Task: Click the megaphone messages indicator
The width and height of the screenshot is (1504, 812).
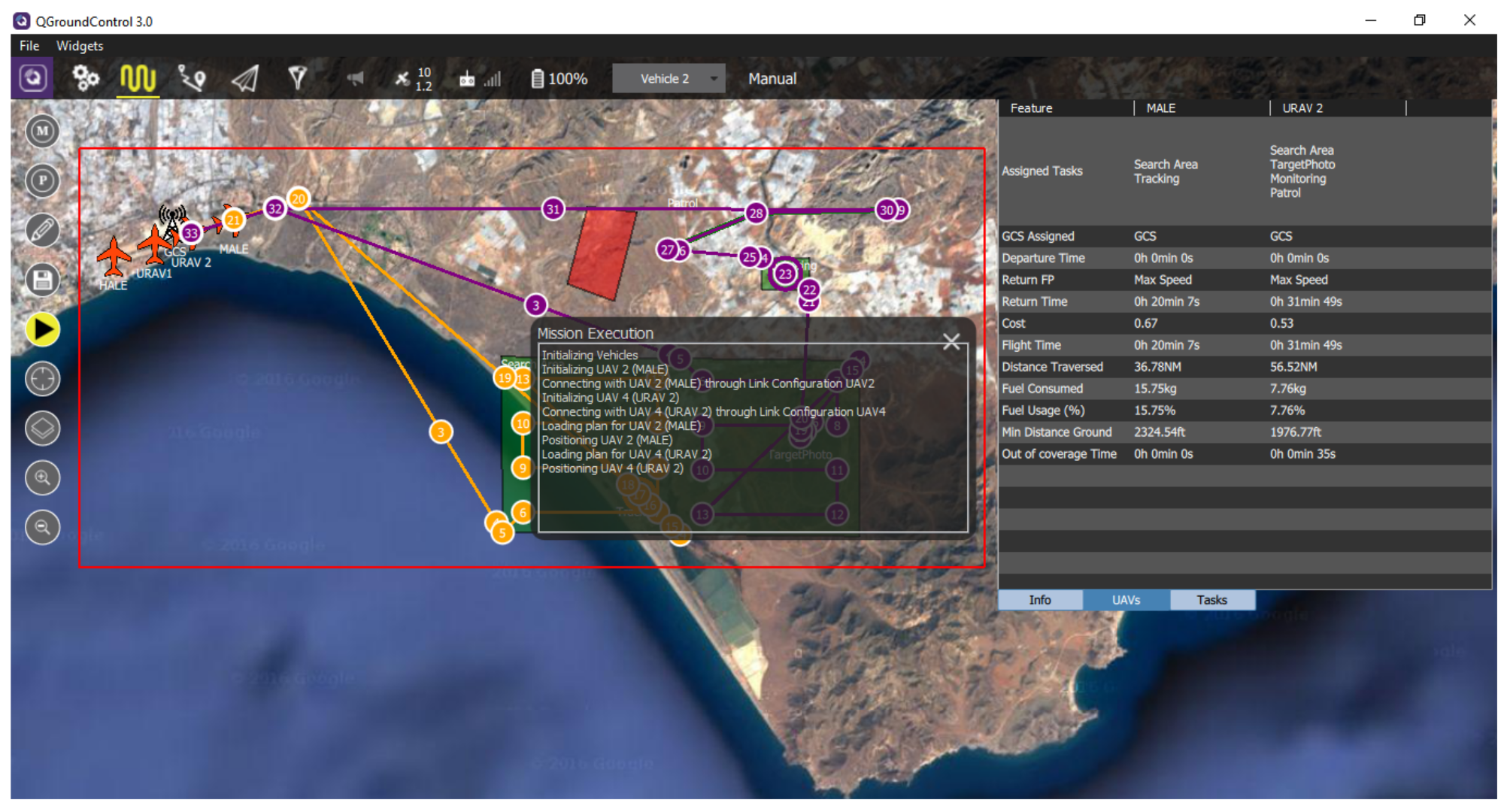Action: [355, 78]
